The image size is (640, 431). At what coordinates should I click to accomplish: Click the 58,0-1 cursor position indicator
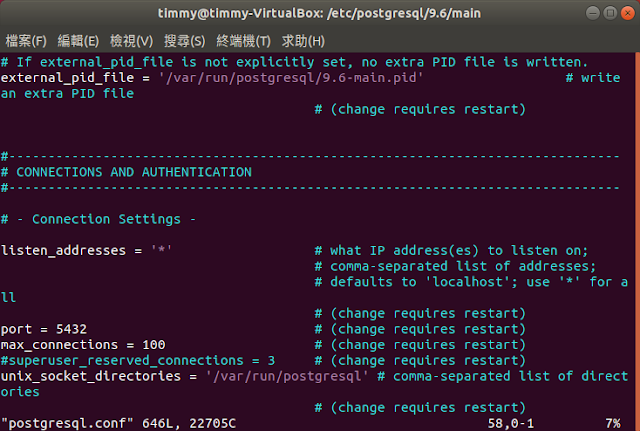511,423
